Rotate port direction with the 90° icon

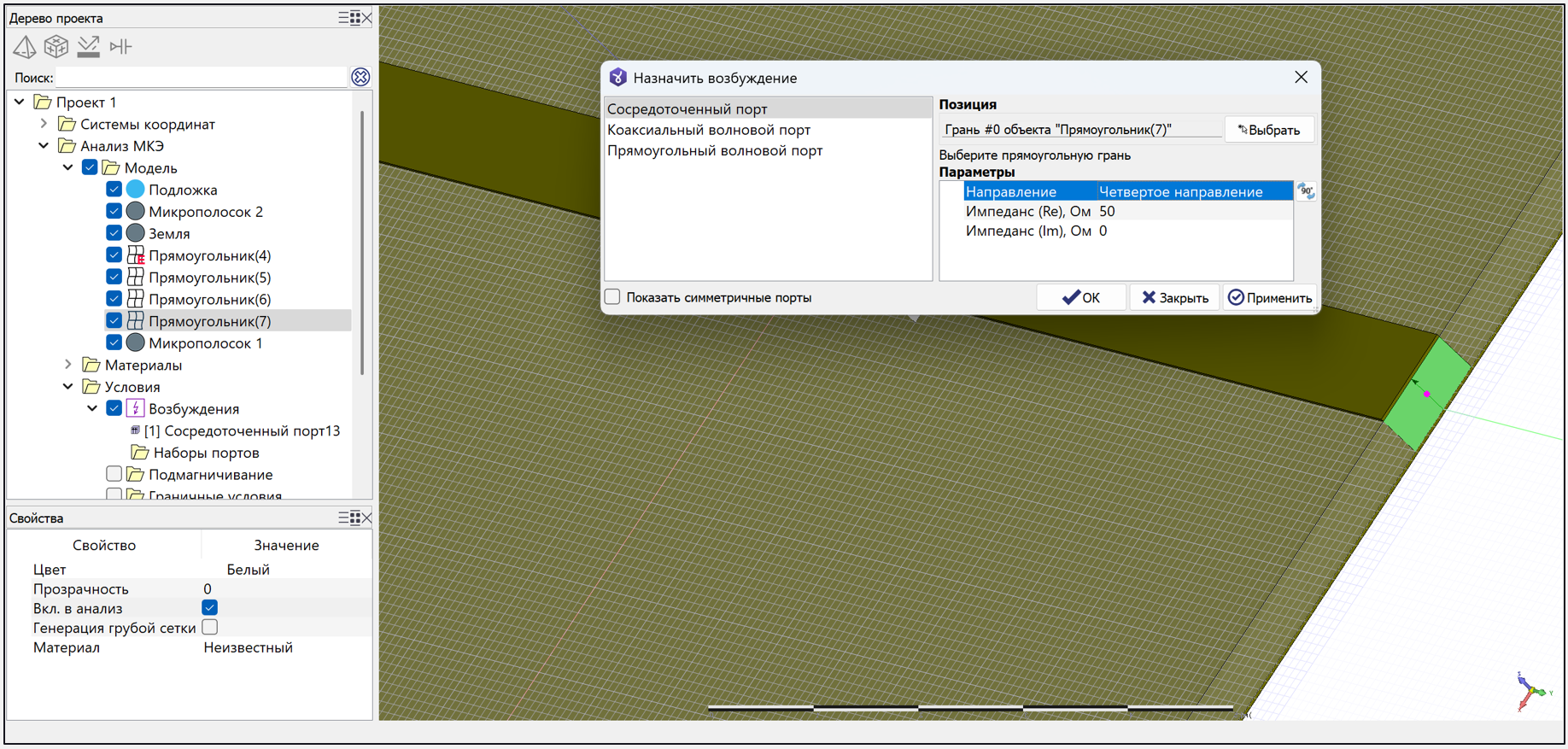1306,191
